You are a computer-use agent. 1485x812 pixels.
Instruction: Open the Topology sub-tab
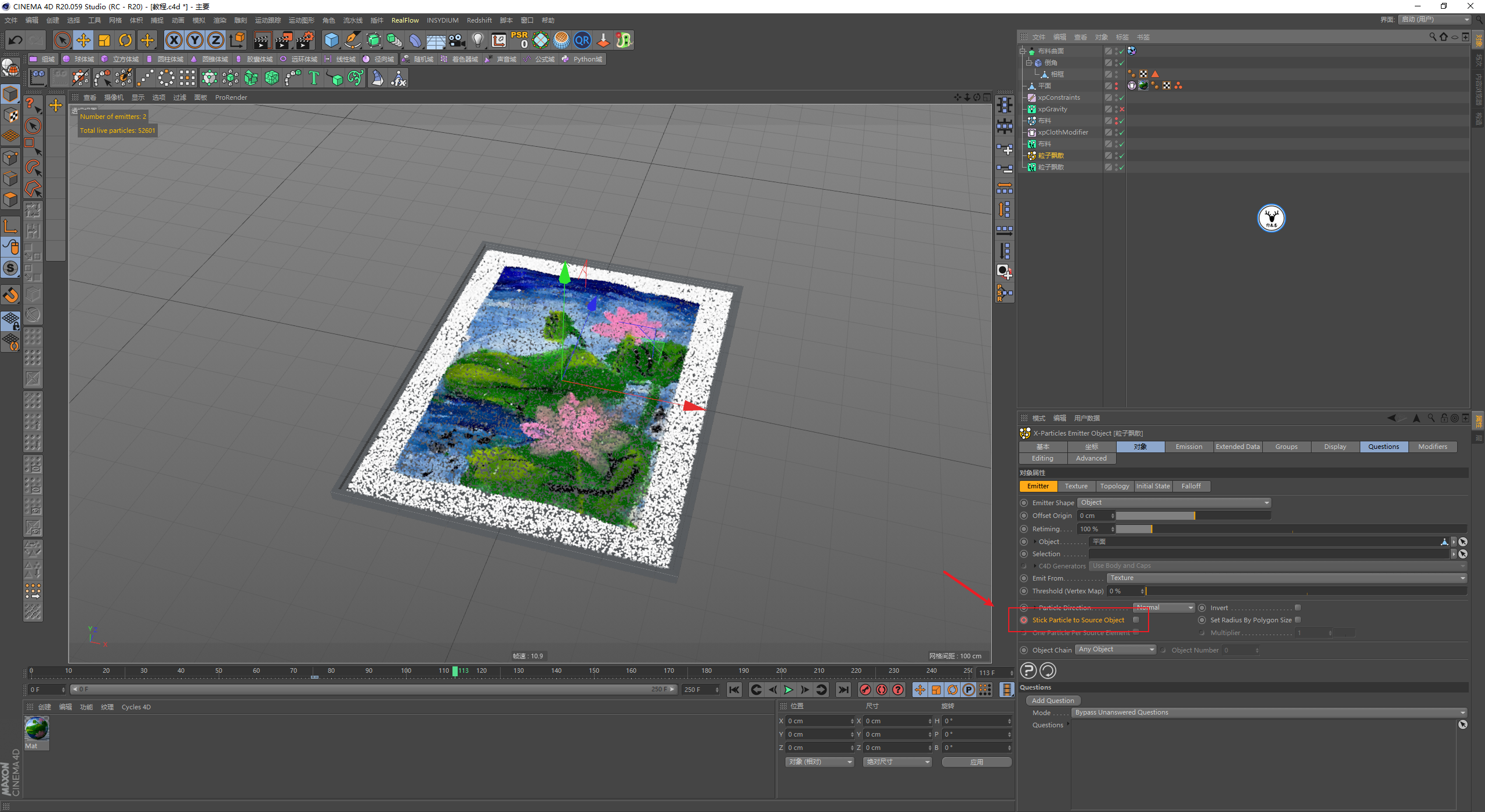pyautogui.click(x=1115, y=486)
